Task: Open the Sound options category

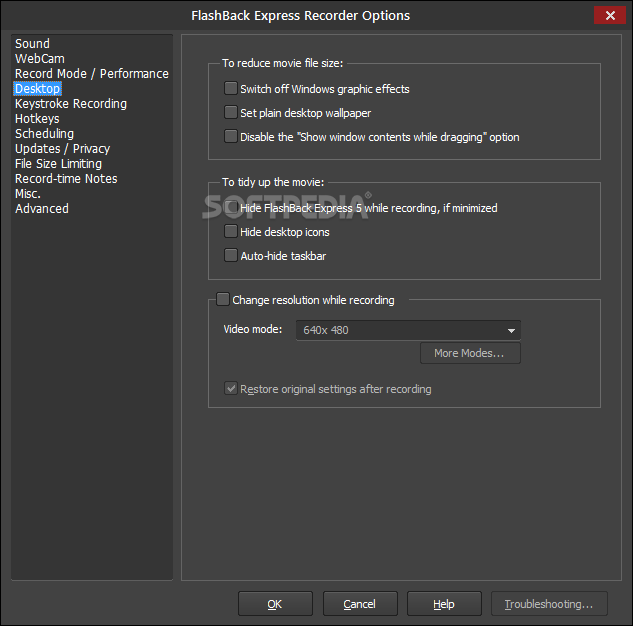Action: [x=32, y=44]
